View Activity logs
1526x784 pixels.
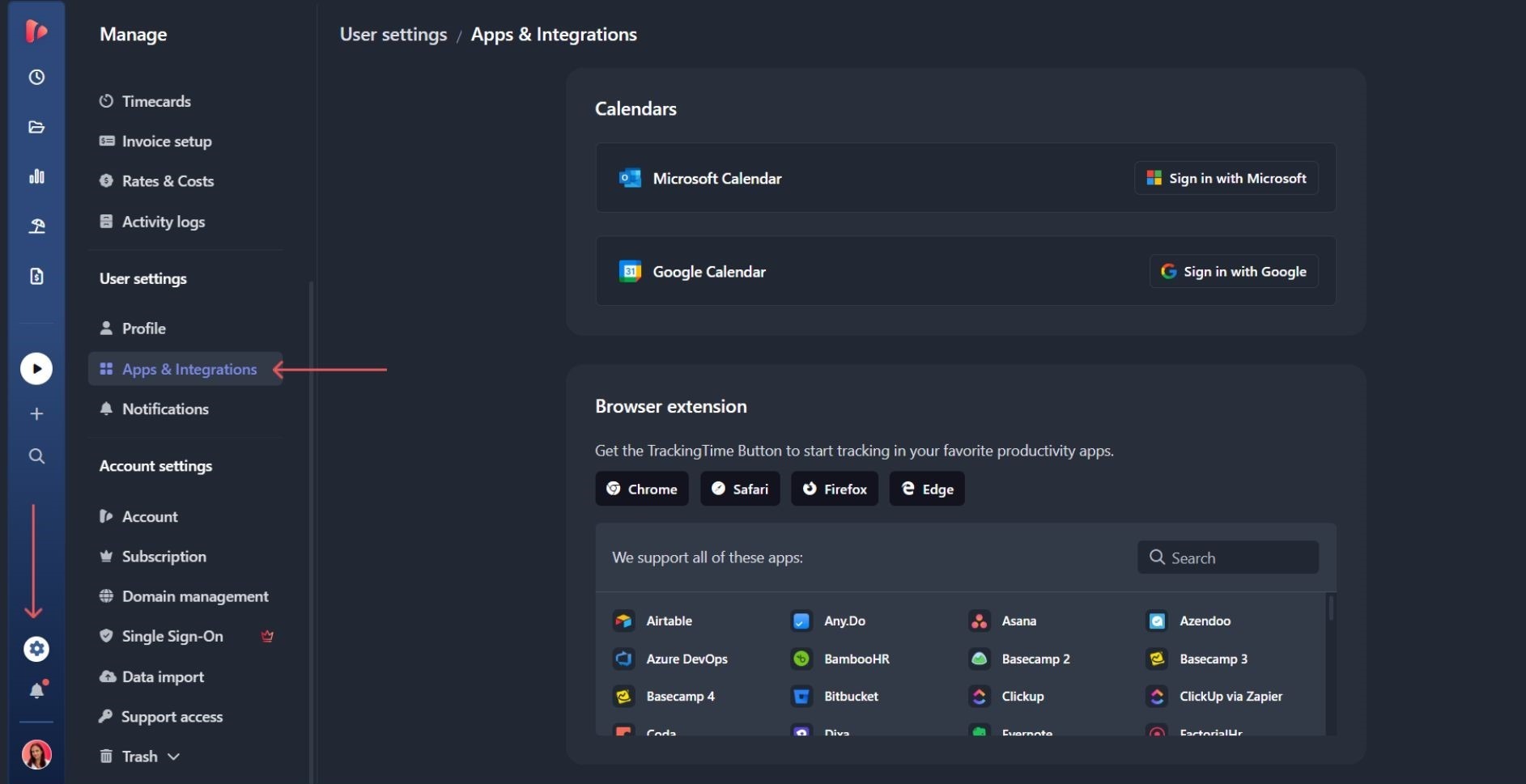(x=152, y=222)
